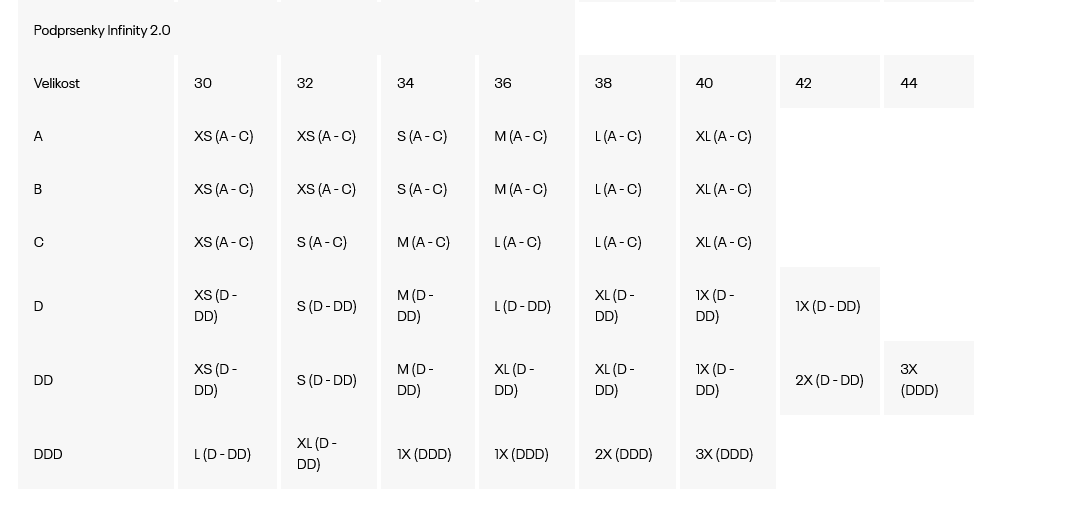Select the Velikost header cell

(56, 83)
